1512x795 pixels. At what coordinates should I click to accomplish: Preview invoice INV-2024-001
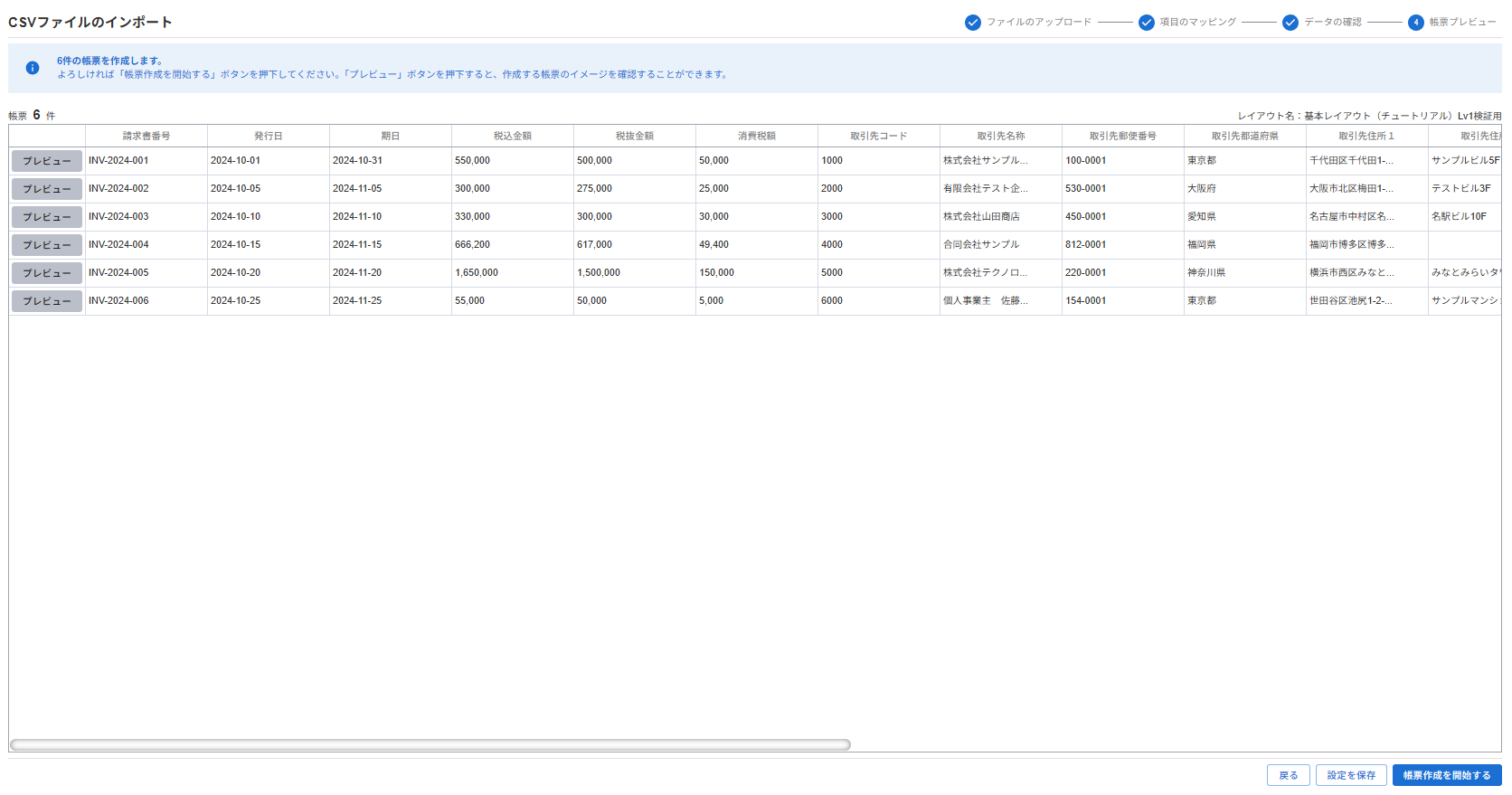click(47, 161)
